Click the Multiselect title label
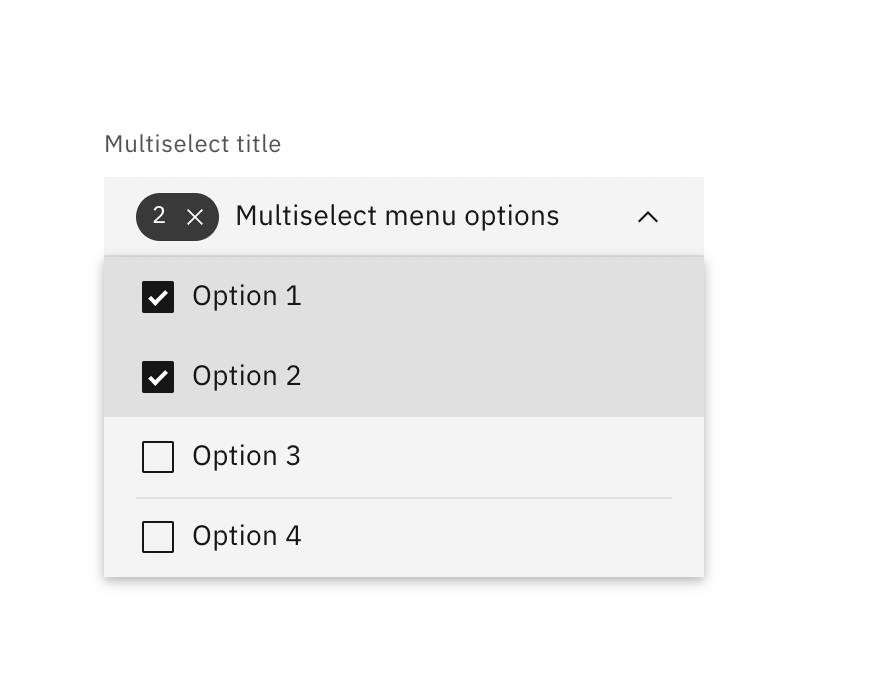The height and width of the screenshot is (680, 878). pos(192,144)
